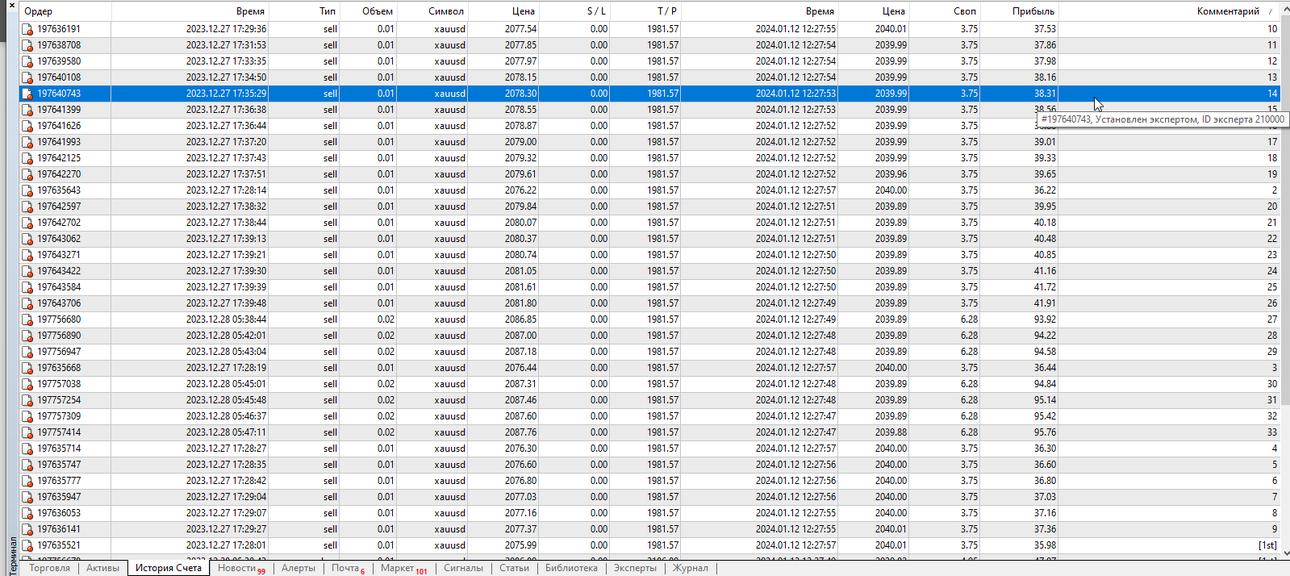1290x576 pixels.
Task: Click the order icon for 197641993
Action: click(28, 141)
